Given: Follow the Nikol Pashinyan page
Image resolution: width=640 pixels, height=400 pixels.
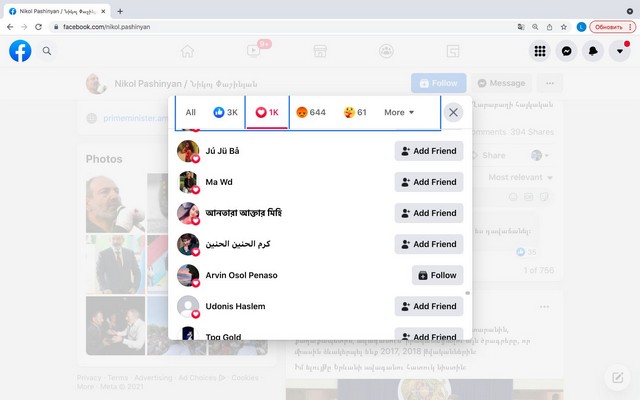Looking at the screenshot, I should [439, 83].
